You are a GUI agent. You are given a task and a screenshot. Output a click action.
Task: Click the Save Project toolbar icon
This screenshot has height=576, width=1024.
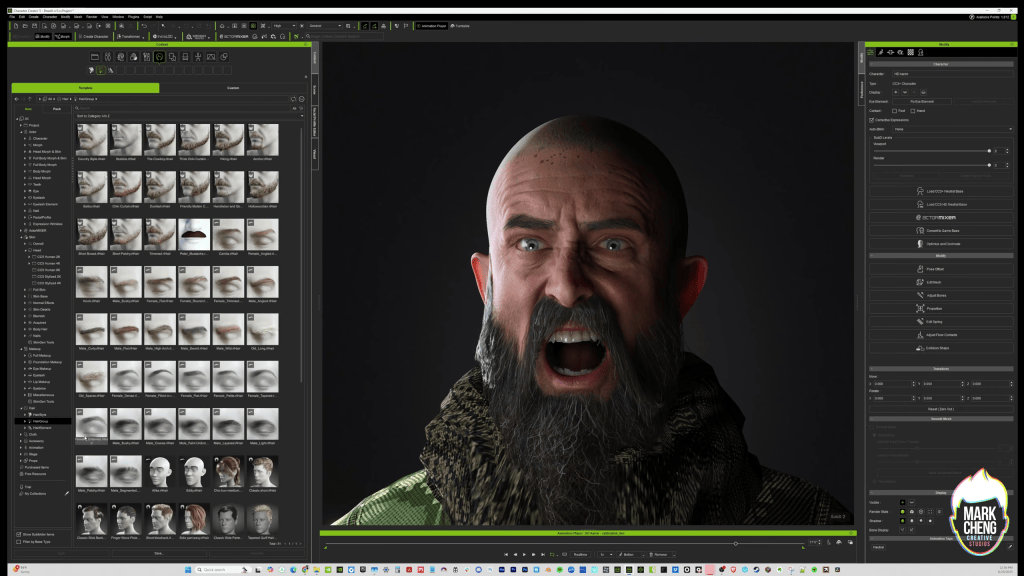pyautogui.click(x=35, y=26)
